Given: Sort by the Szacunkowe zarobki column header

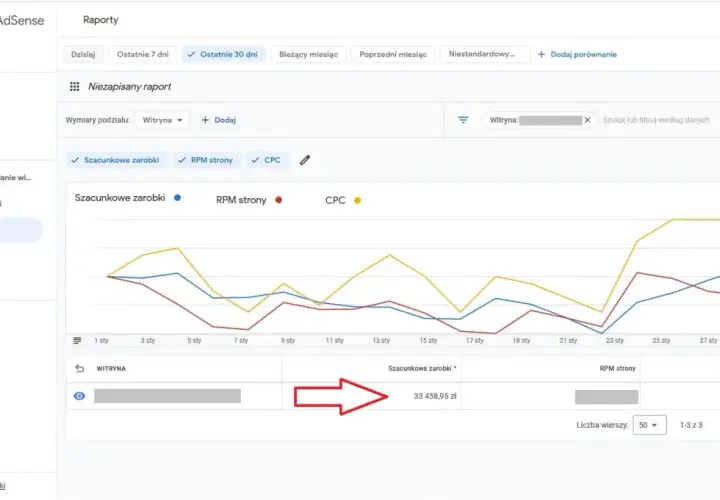Looking at the screenshot, I should (422, 368).
